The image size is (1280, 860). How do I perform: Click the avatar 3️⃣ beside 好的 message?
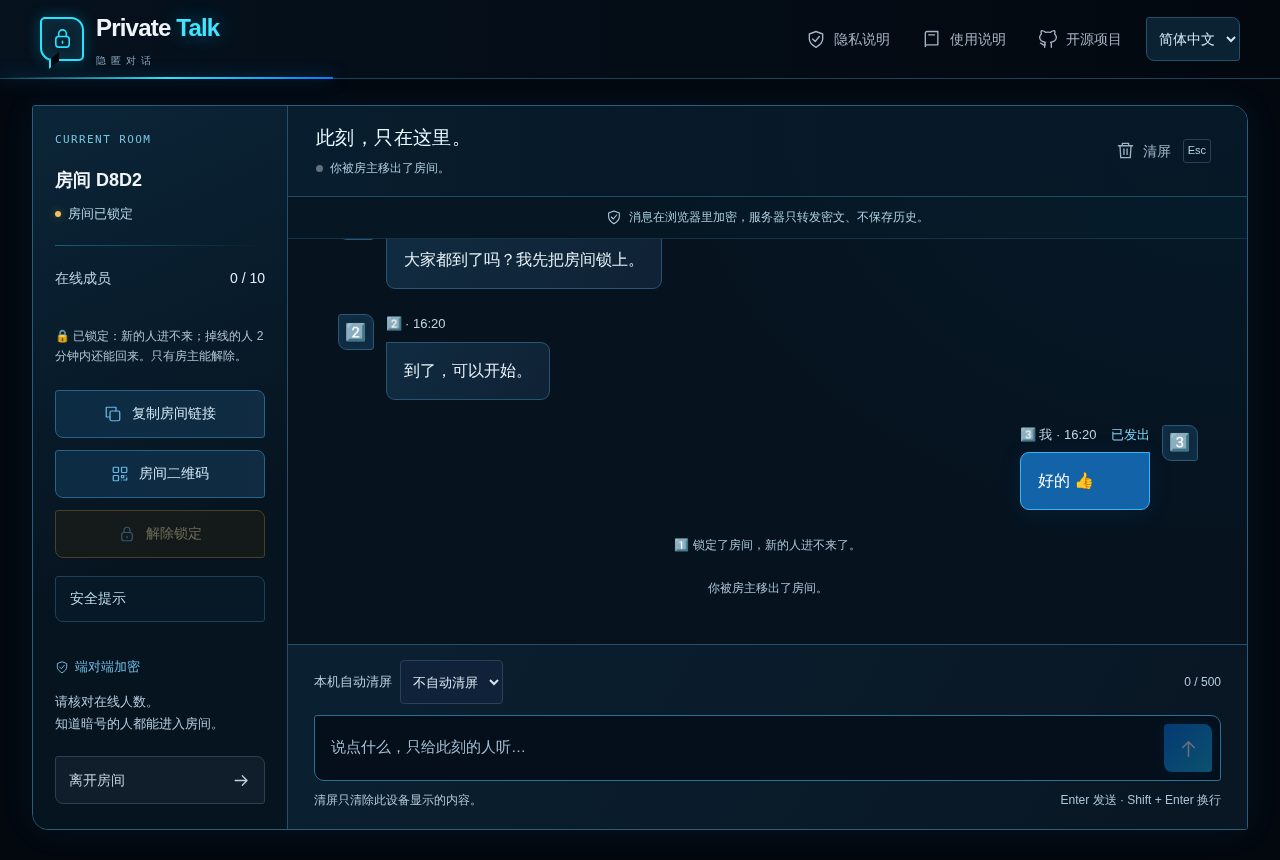pyautogui.click(x=1180, y=443)
